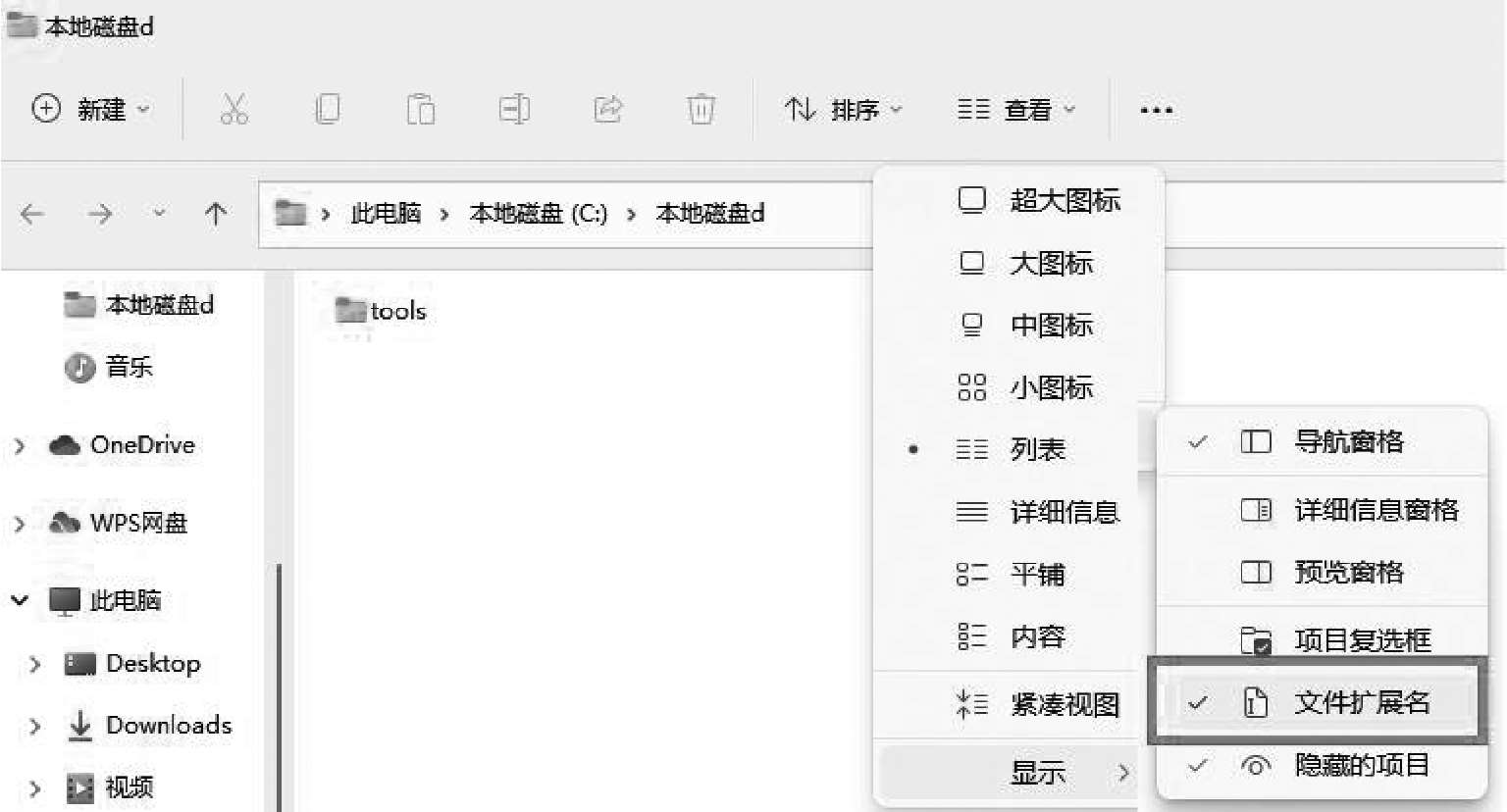1507x812 pixels.
Task: Click the OneDrive cloud icon
Action: (x=65, y=445)
